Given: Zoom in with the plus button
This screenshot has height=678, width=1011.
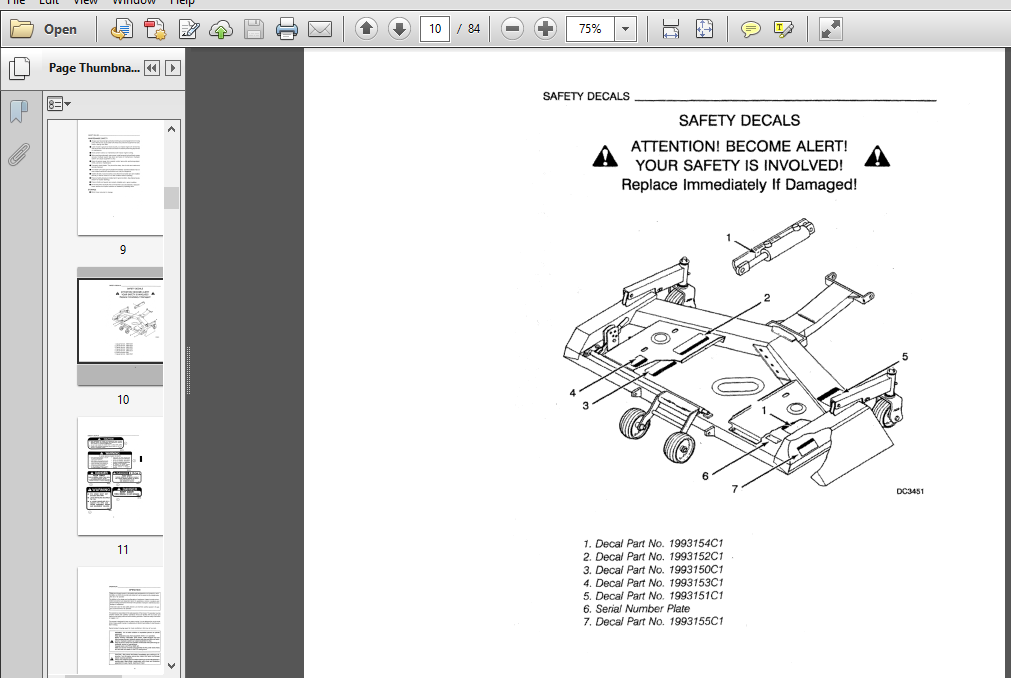Looking at the screenshot, I should click(545, 28).
